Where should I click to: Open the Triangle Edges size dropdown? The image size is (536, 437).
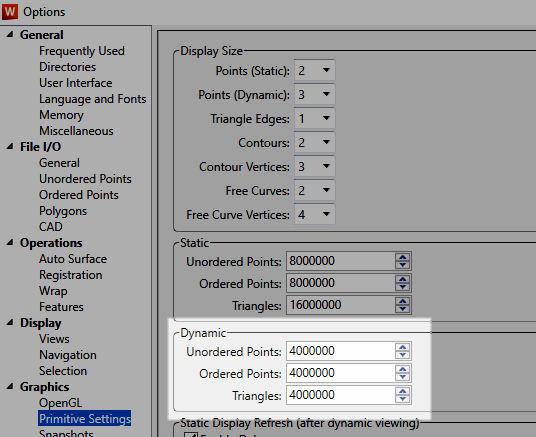pos(314,118)
